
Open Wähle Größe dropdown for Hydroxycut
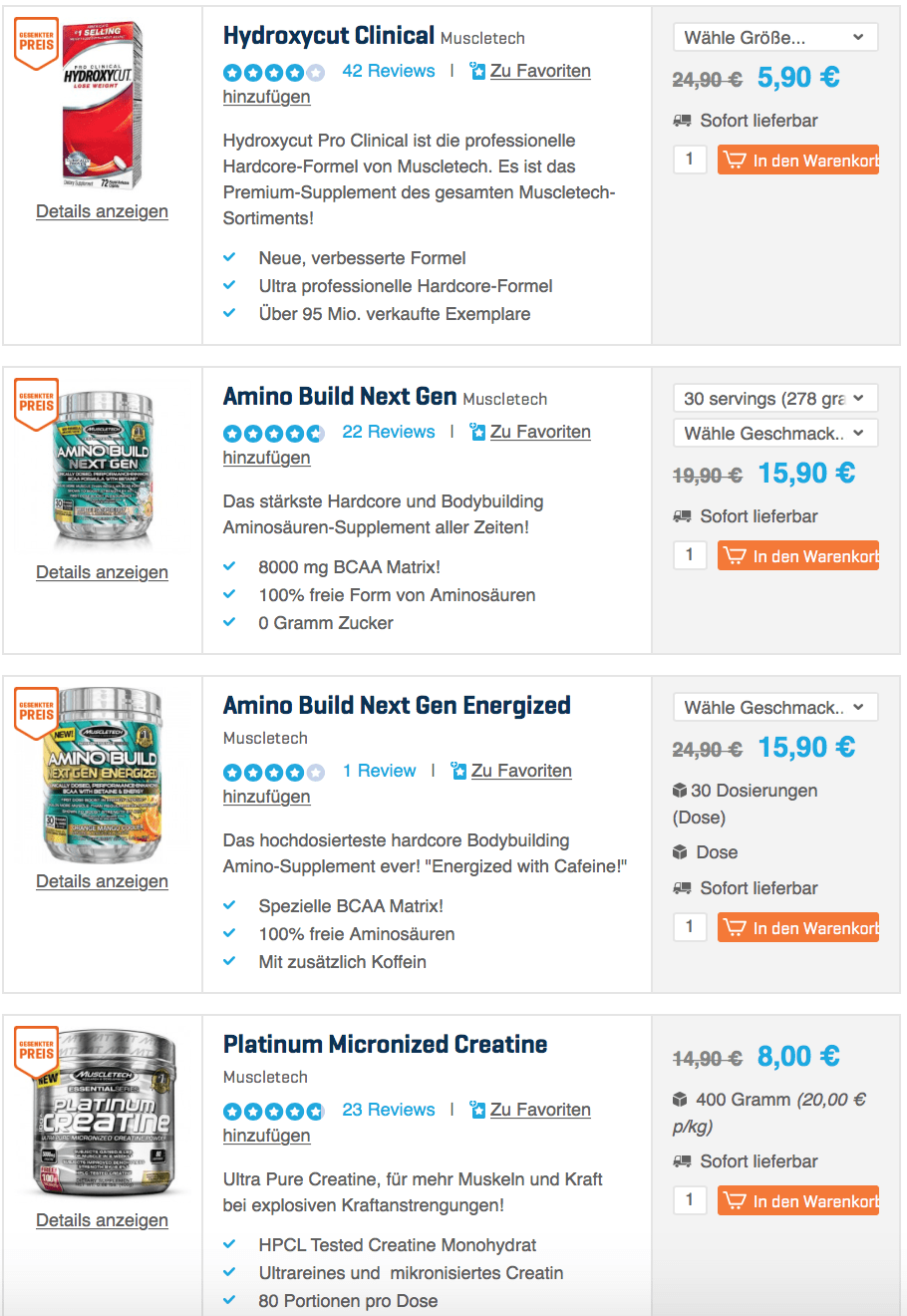click(x=775, y=38)
